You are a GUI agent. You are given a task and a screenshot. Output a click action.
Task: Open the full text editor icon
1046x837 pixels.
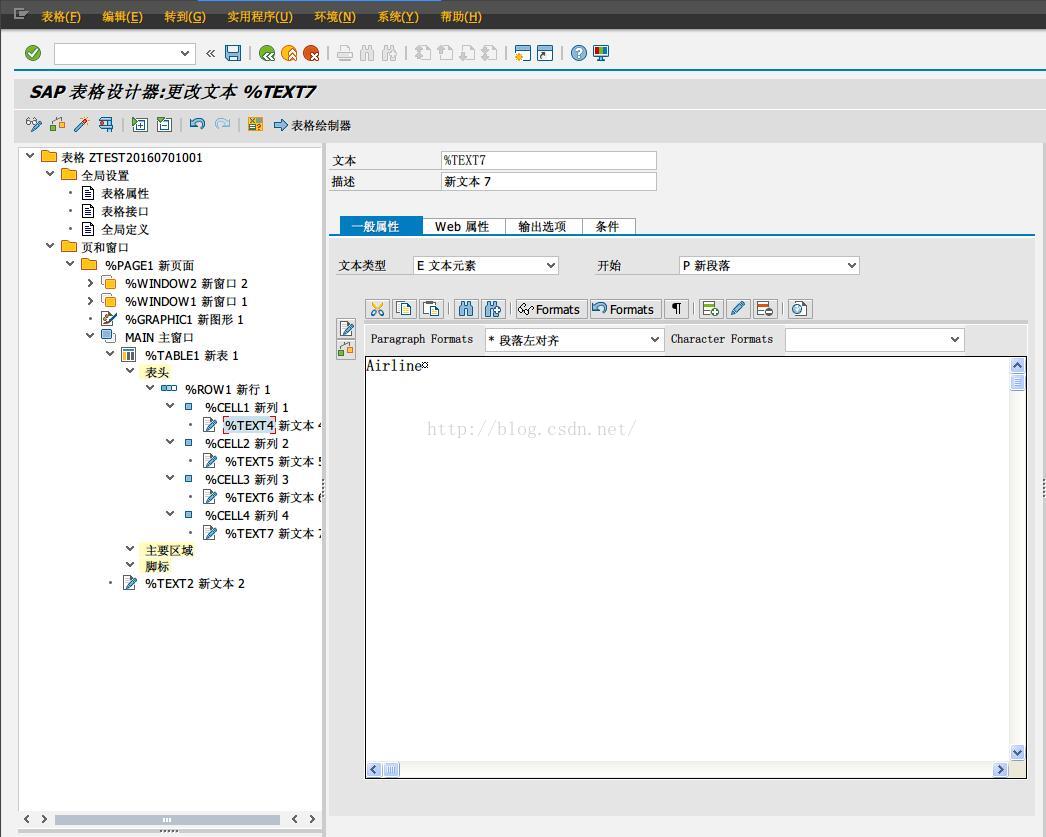[x=346, y=328]
